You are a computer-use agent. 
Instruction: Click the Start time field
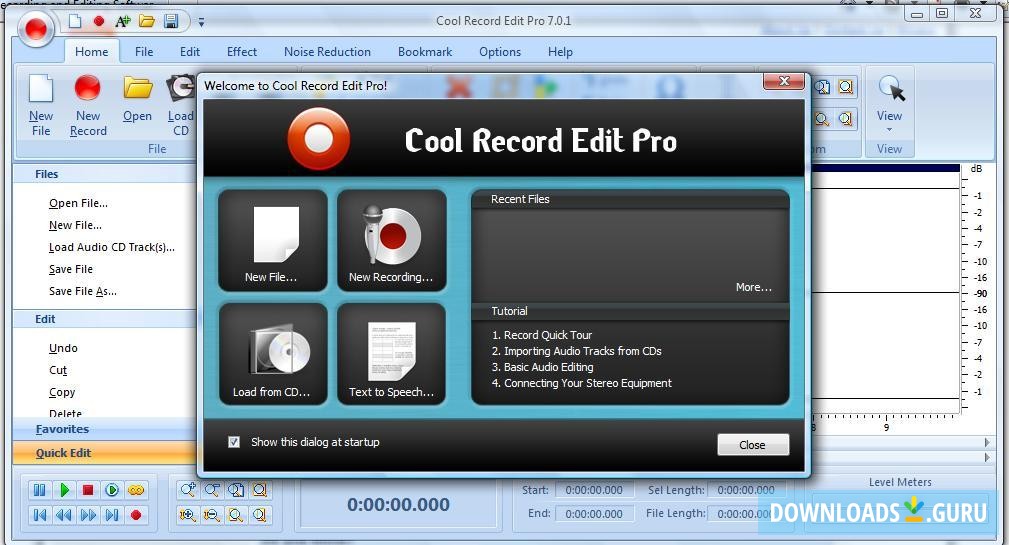(594, 490)
